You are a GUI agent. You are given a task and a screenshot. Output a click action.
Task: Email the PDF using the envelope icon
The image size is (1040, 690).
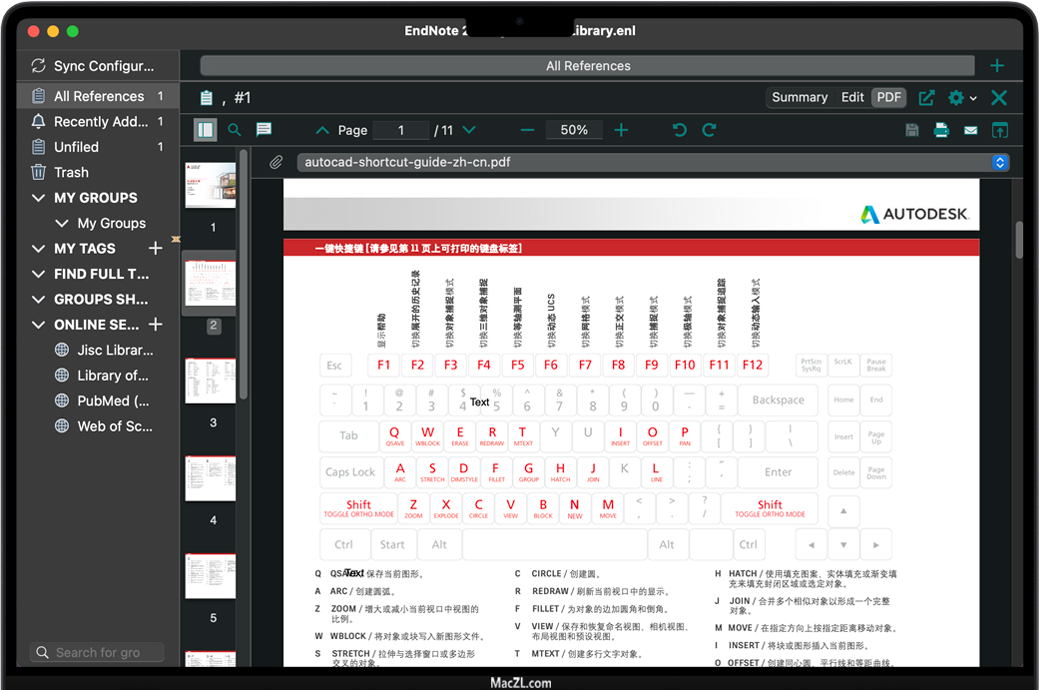[x=970, y=130]
